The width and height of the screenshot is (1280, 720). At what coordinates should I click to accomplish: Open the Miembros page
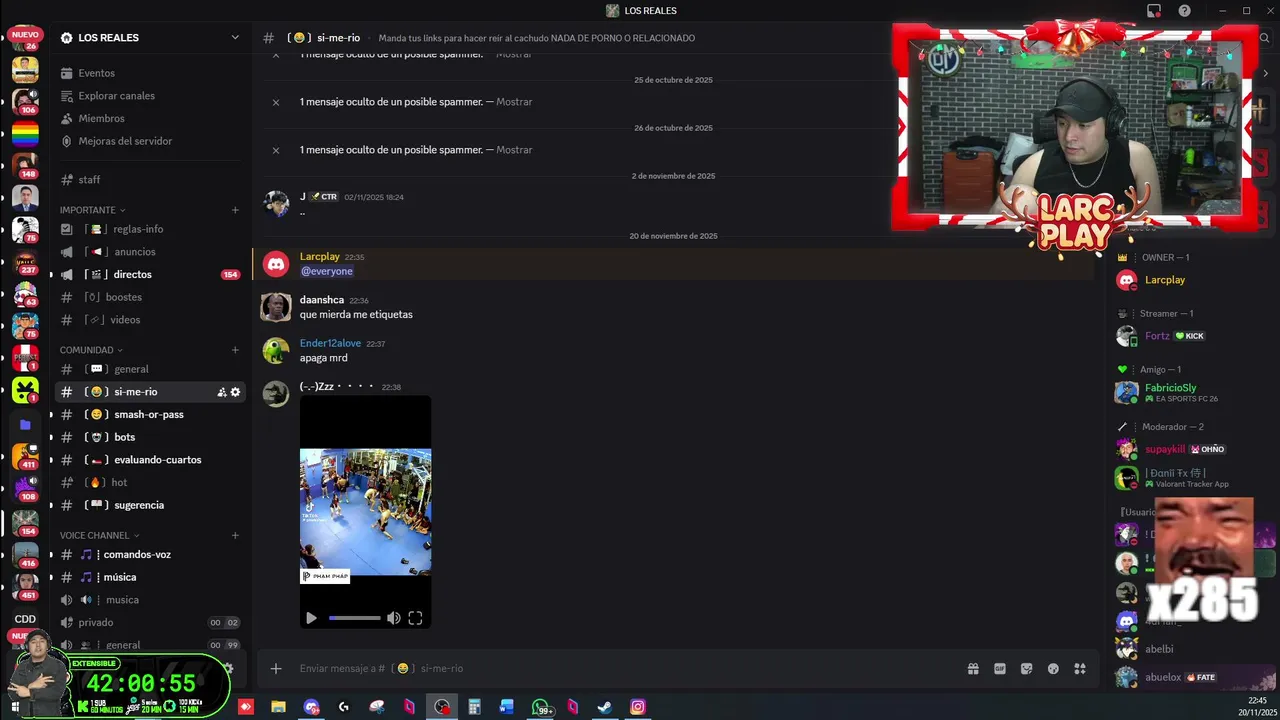tap(150, 118)
